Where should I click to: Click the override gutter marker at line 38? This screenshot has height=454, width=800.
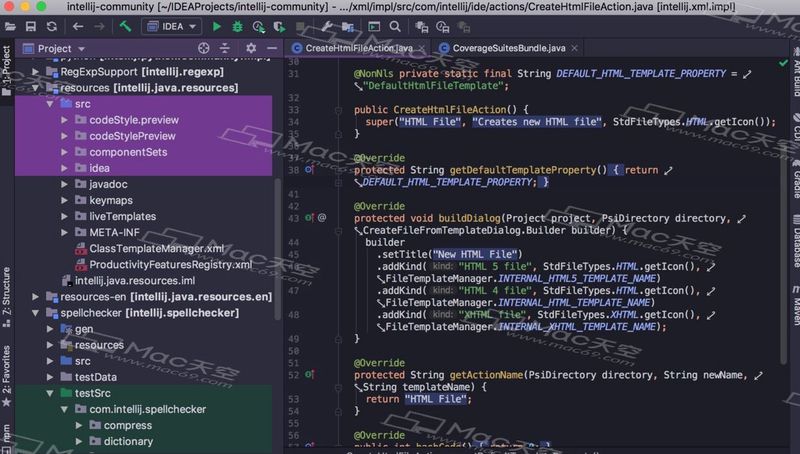[309, 169]
